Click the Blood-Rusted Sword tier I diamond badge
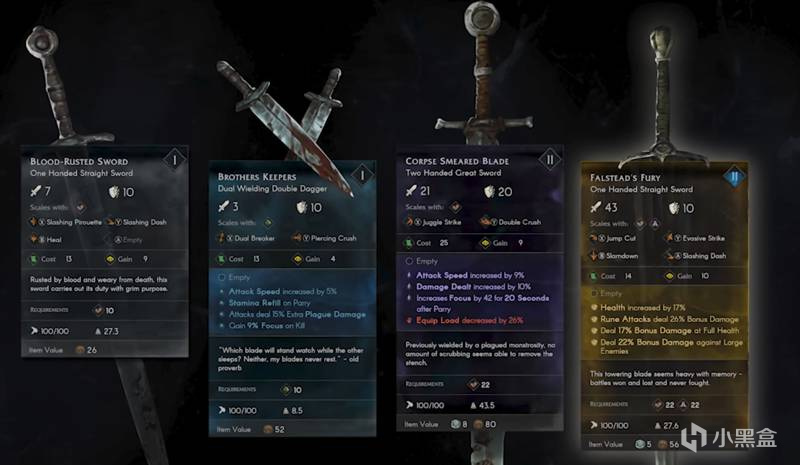The image size is (800, 465). [174, 160]
